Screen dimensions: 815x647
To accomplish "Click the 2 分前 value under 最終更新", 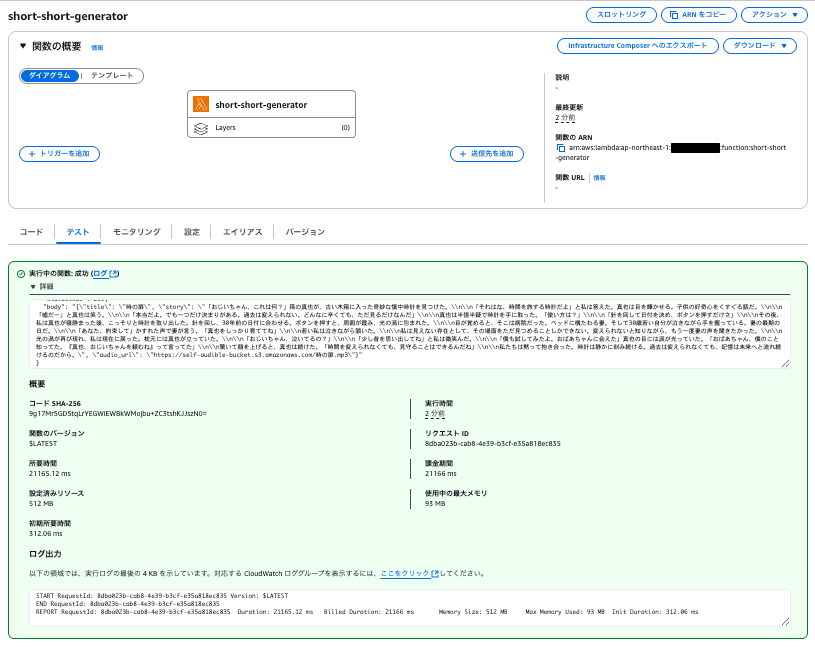I will pyautogui.click(x=565, y=118).
